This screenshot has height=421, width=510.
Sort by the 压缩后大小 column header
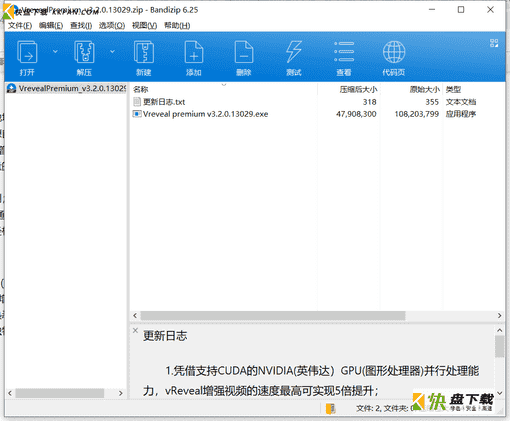[358, 89]
